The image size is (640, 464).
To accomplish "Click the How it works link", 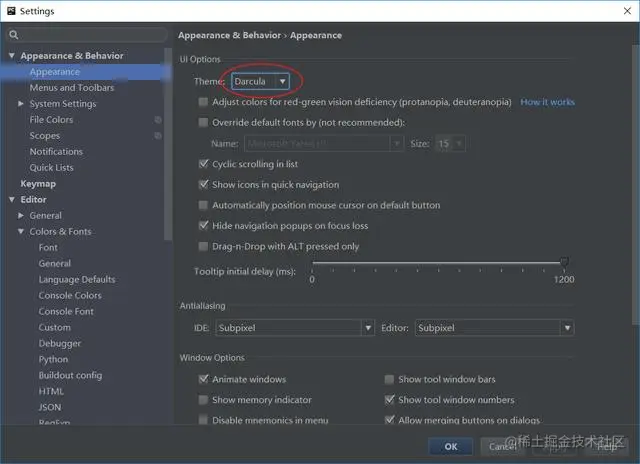I will point(547,102).
